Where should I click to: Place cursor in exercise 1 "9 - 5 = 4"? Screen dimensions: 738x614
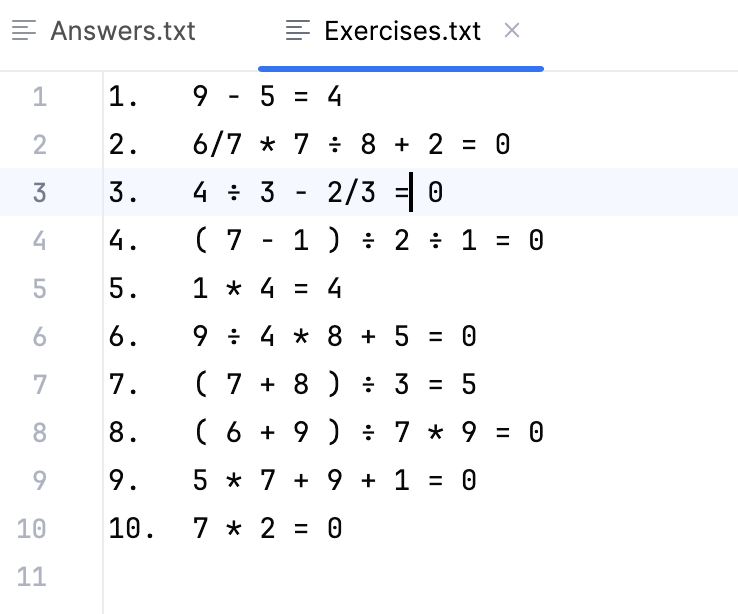pyautogui.click(x=267, y=97)
